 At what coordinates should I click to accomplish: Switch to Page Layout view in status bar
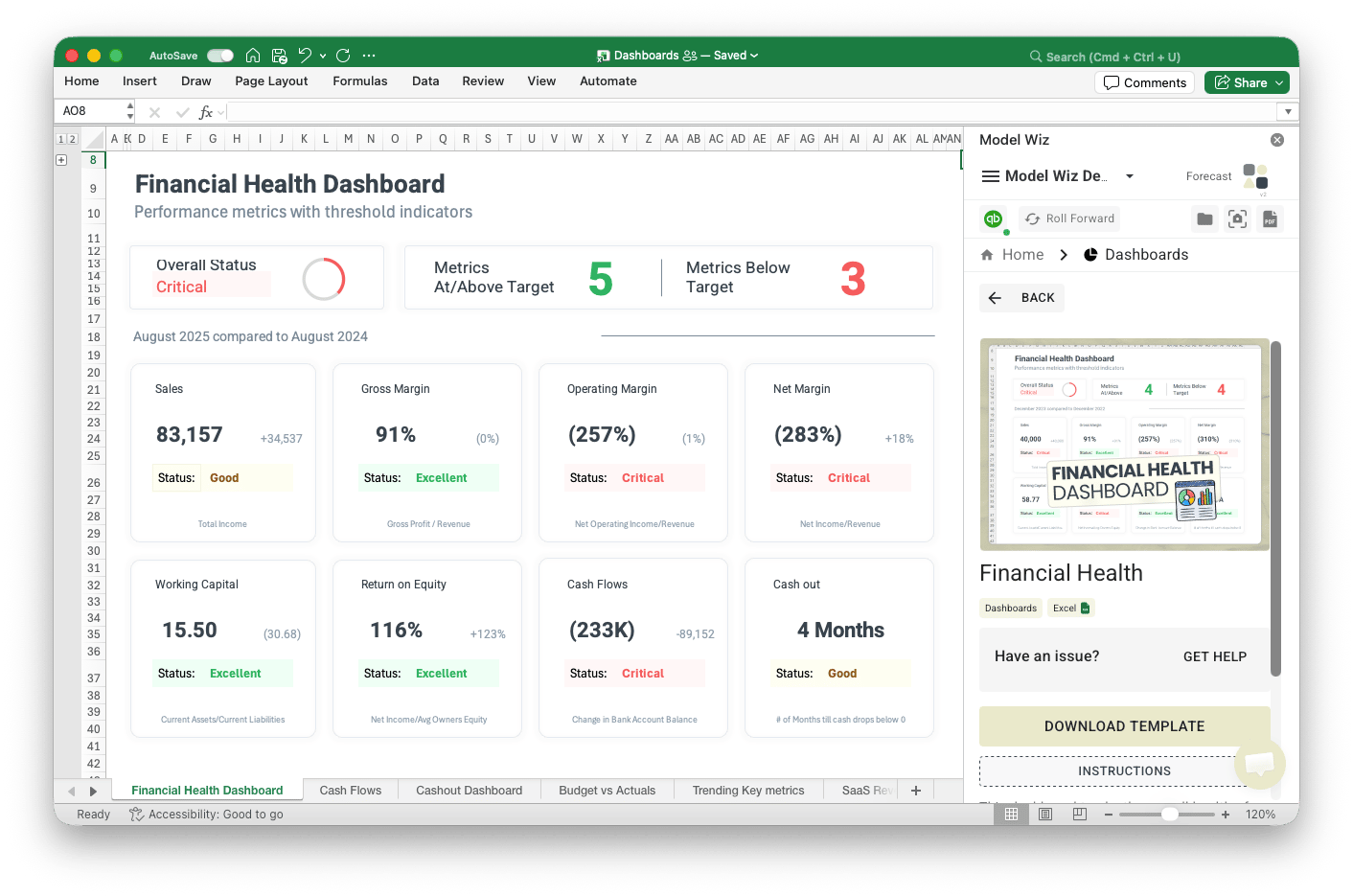point(1045,815)
